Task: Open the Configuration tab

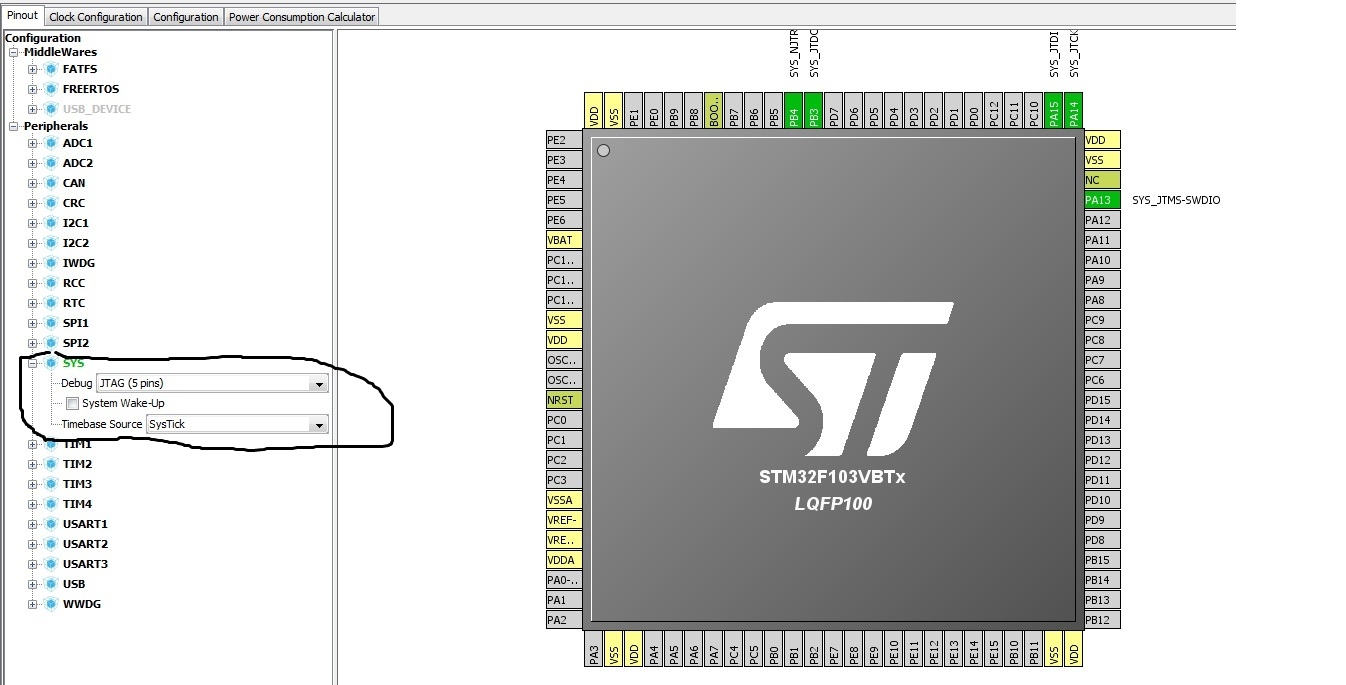Action: tap(186, 17)
